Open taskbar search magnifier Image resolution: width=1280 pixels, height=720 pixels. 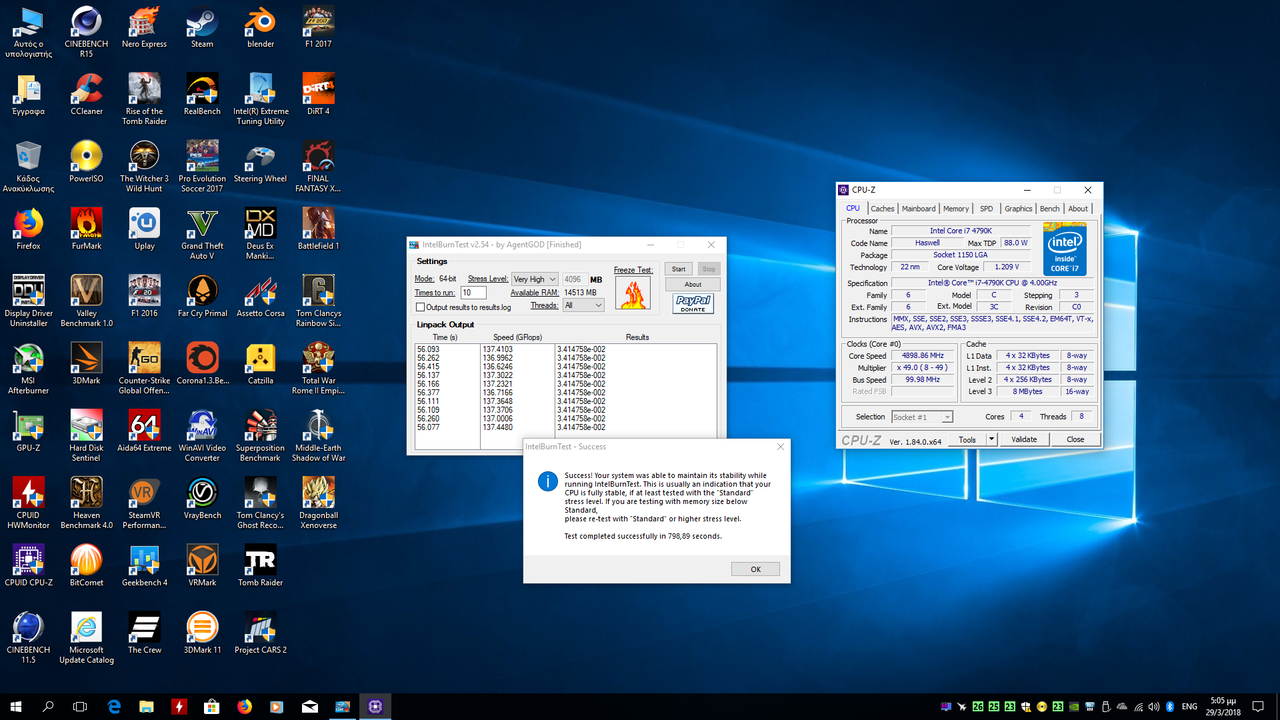click(x=48, y=706)
